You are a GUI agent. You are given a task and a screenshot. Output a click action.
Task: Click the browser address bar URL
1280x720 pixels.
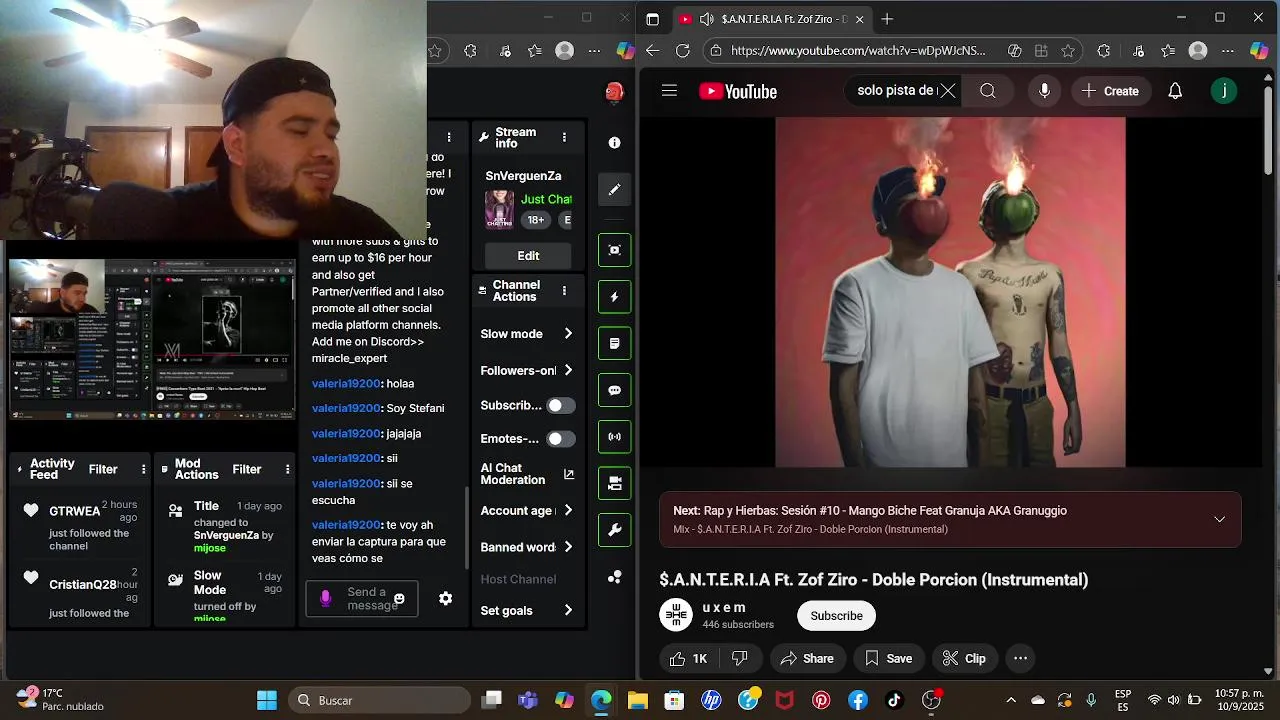point(857,50)
